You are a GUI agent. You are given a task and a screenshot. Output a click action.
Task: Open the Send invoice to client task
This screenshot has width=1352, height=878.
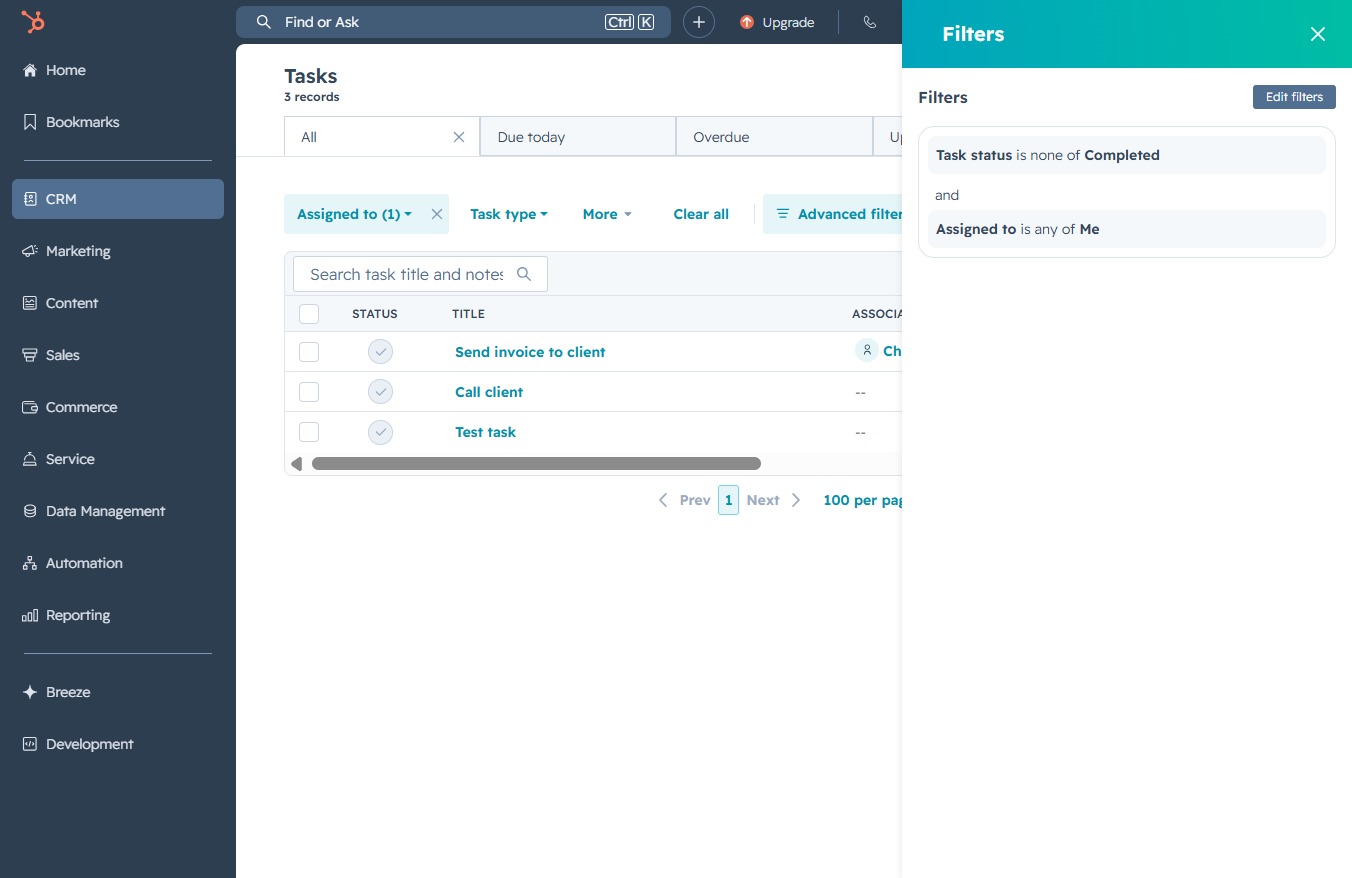tap(530, 352)
